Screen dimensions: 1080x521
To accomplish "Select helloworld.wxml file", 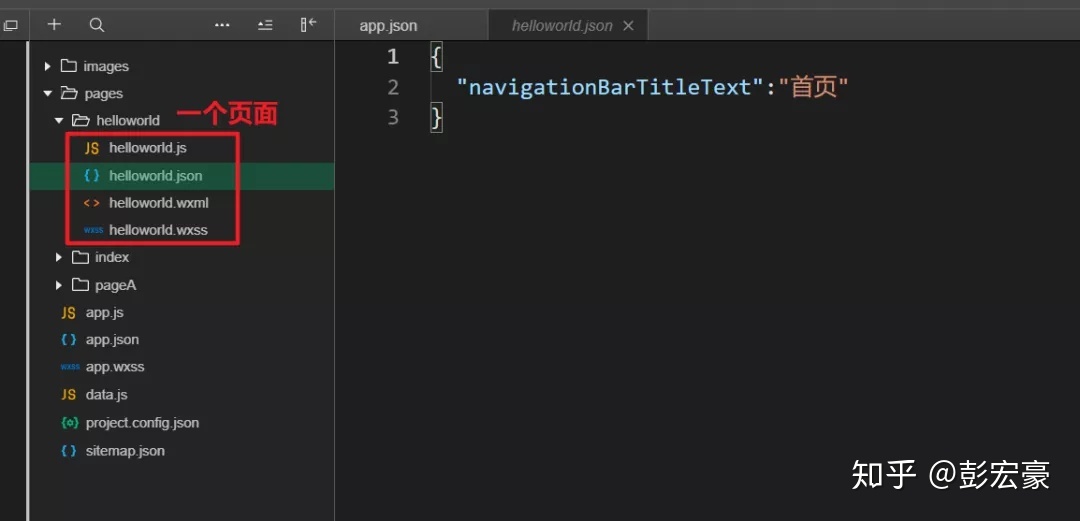I will (158, 203).
